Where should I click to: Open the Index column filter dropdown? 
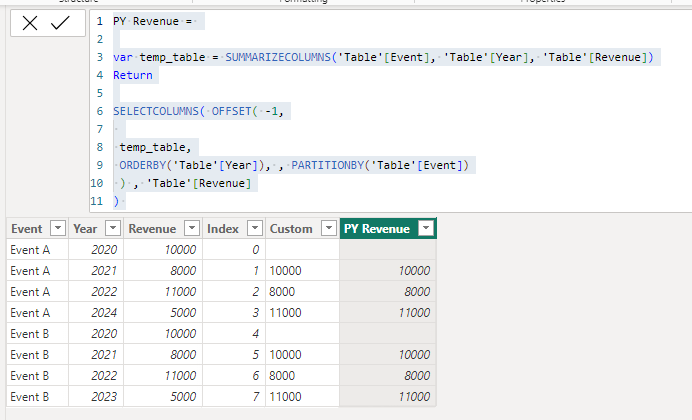point(254,228)
